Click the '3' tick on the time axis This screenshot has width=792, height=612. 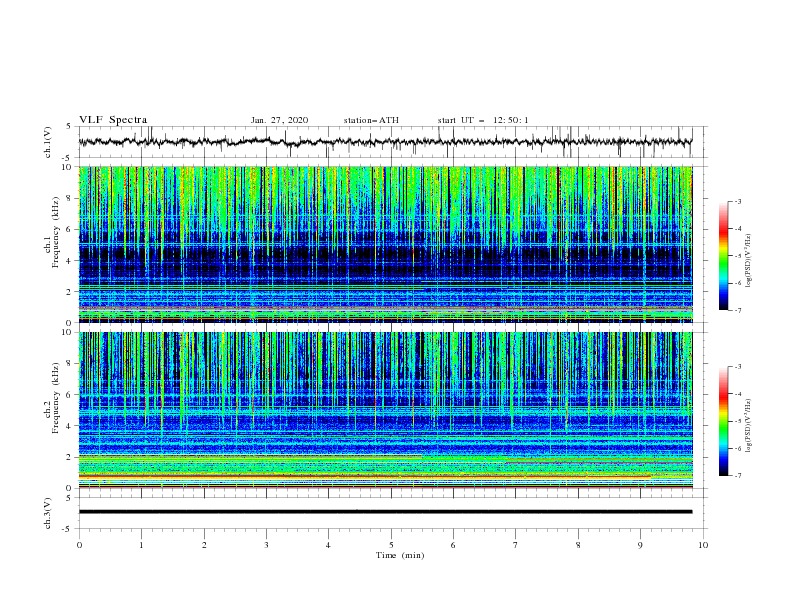266,545
